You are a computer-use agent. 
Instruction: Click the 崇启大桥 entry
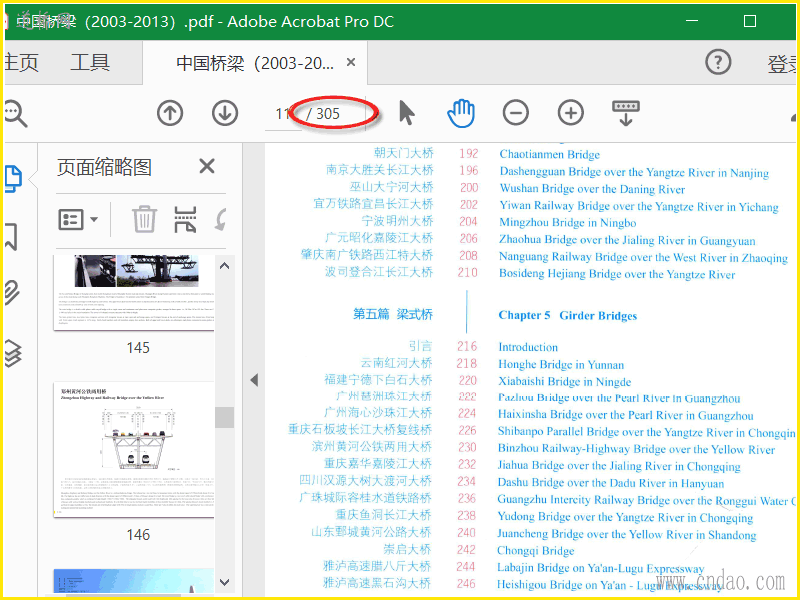[x=408, y=549]
